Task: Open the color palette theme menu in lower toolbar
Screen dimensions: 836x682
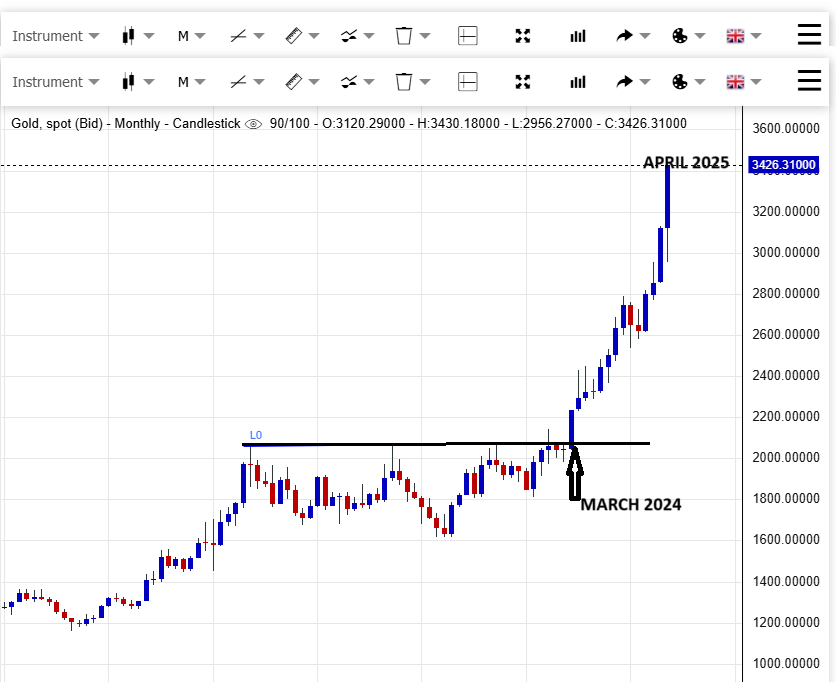Action: click(x=680, y=82)
